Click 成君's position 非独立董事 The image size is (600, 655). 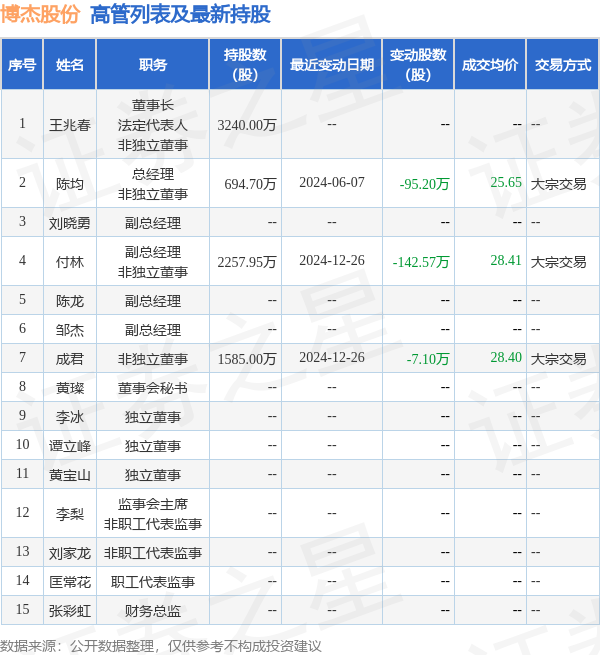[x=153, y=358]
